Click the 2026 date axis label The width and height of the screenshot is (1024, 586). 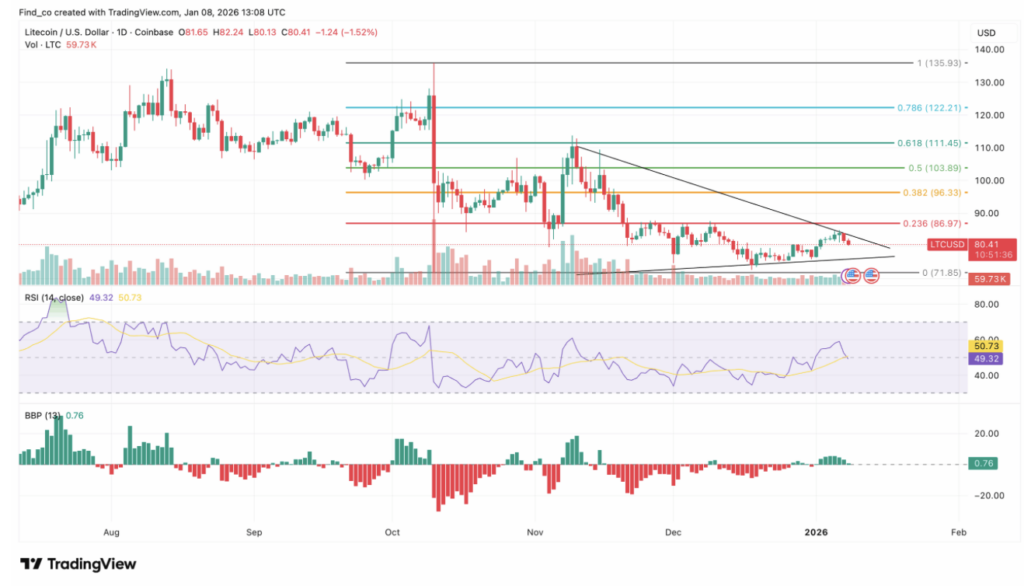(x=815, y=533)
